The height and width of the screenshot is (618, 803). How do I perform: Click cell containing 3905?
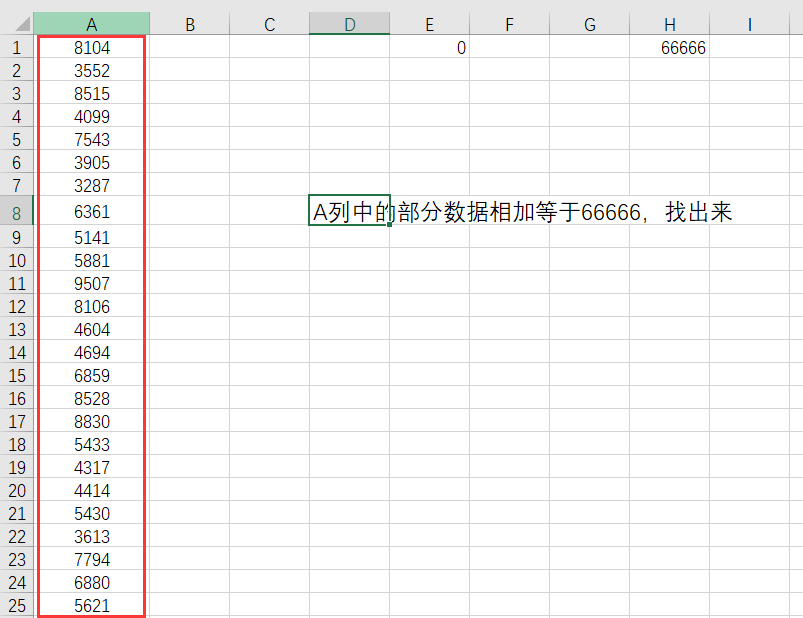tap(92, 162)
